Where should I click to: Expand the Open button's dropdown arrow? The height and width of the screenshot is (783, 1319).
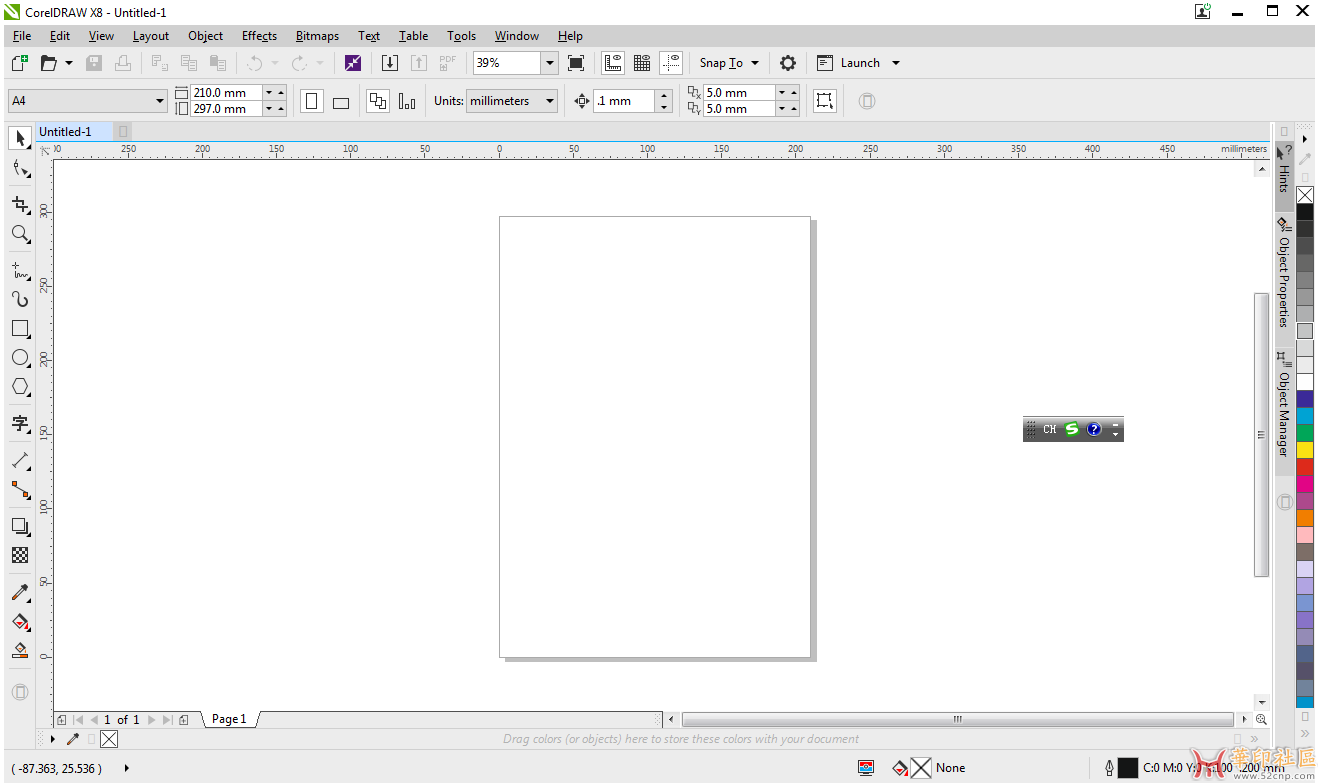[x=69, y=63]
